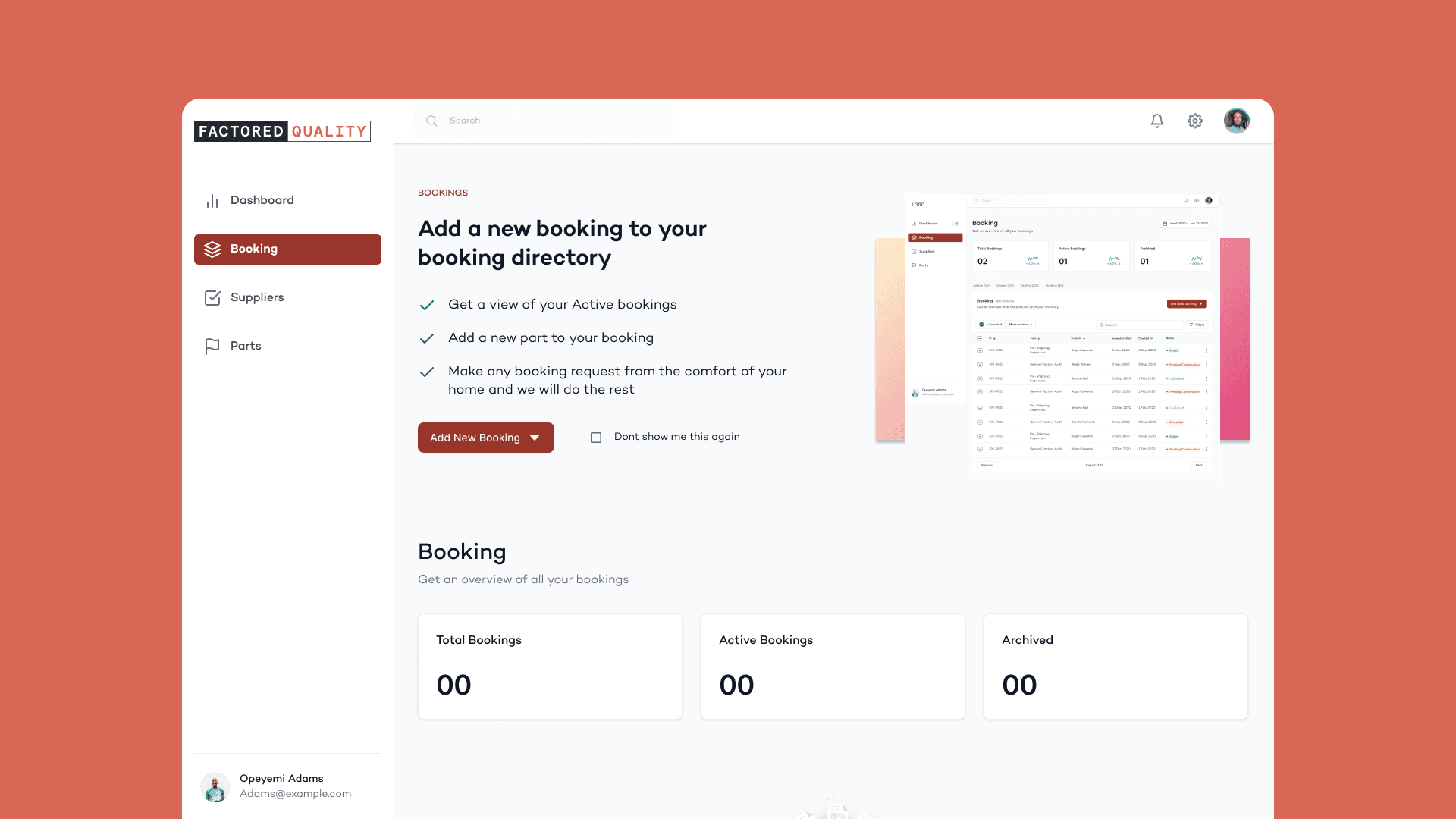Click Add a new booking headline
The height and width of the screenshot is (819, 1456).
tap(562, 243)
